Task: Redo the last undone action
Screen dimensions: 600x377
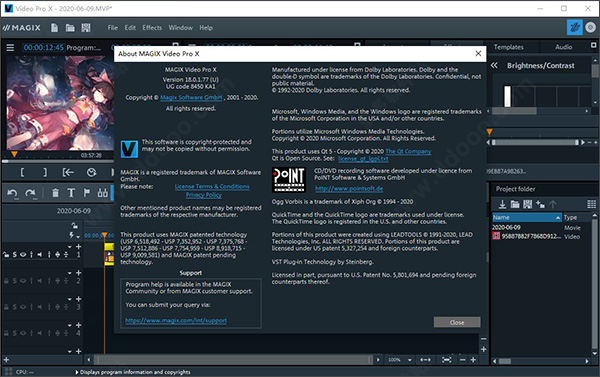Action: coord(30,193)
